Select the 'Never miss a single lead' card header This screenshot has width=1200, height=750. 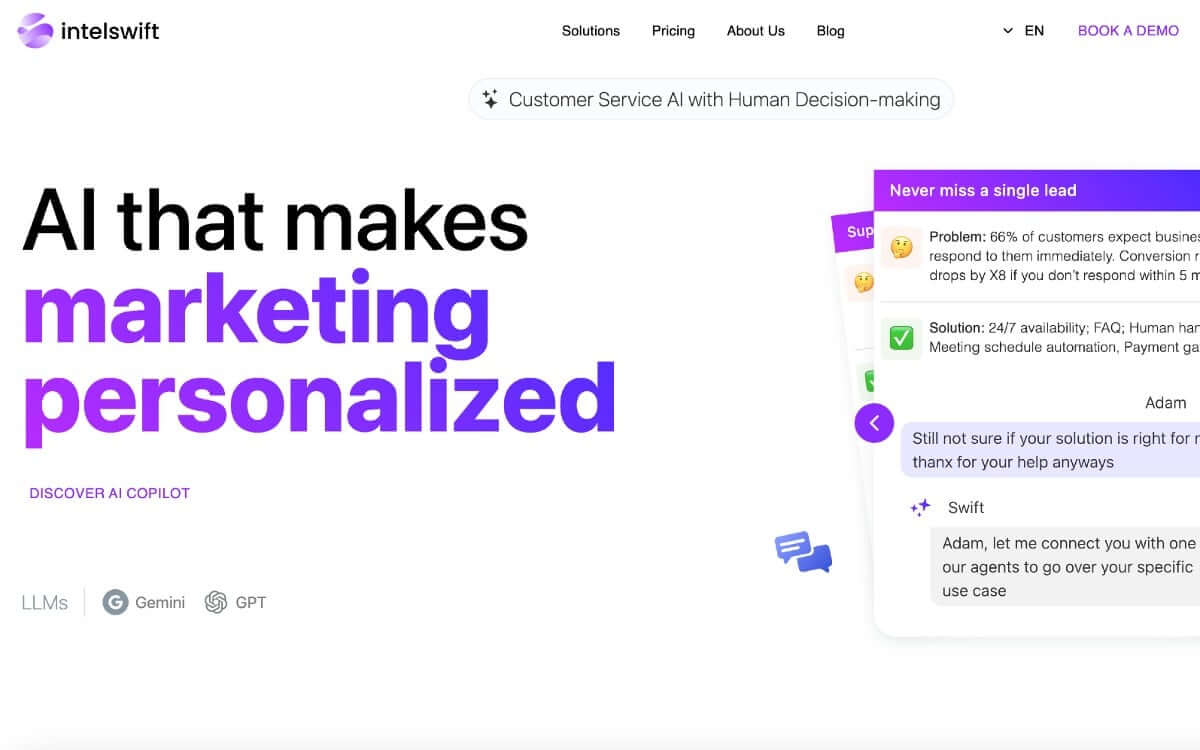[1036, 190]
